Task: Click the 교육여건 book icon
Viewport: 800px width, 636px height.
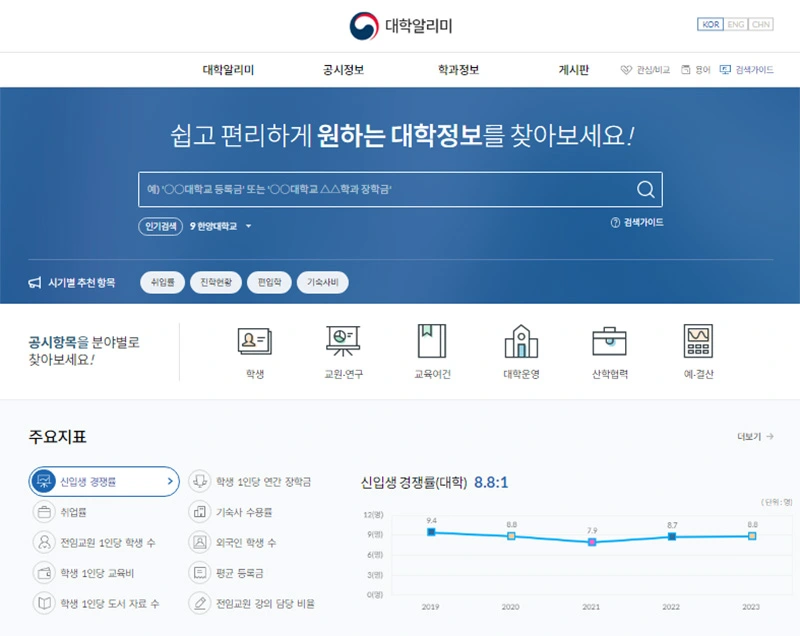Action: [430, 342]
